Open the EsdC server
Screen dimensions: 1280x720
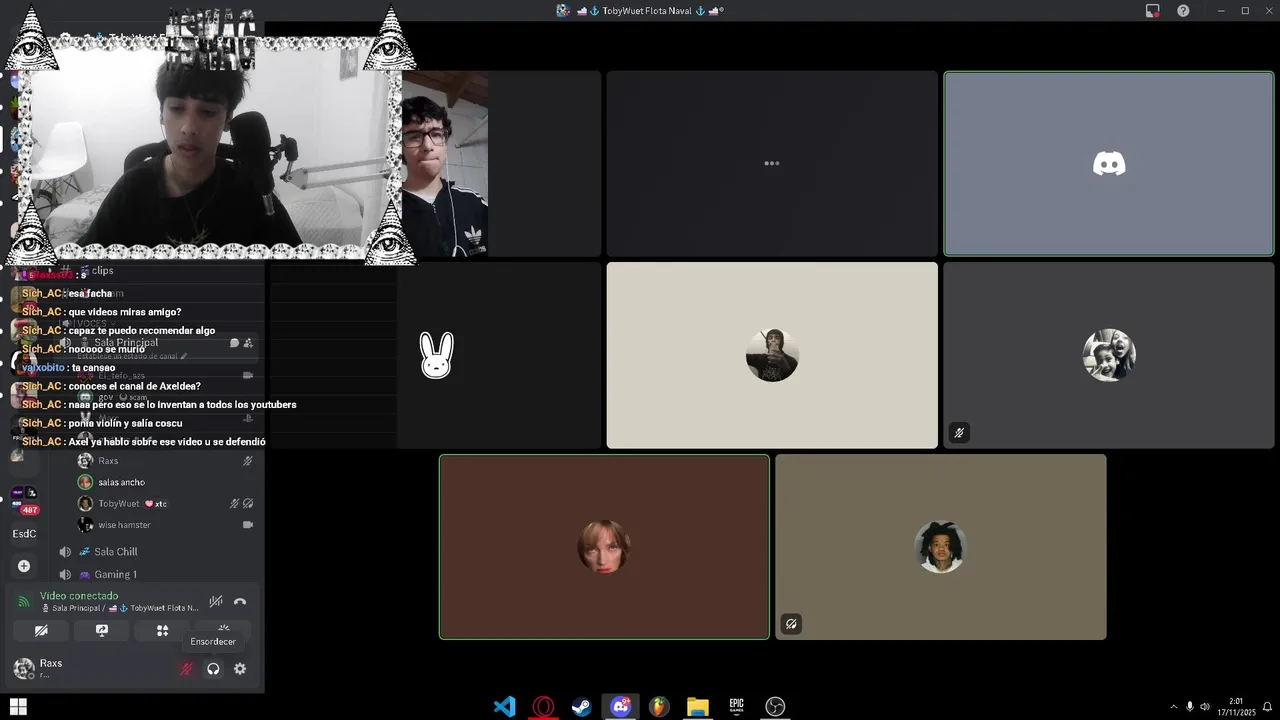pyautogui.click(x=24, y=534)
